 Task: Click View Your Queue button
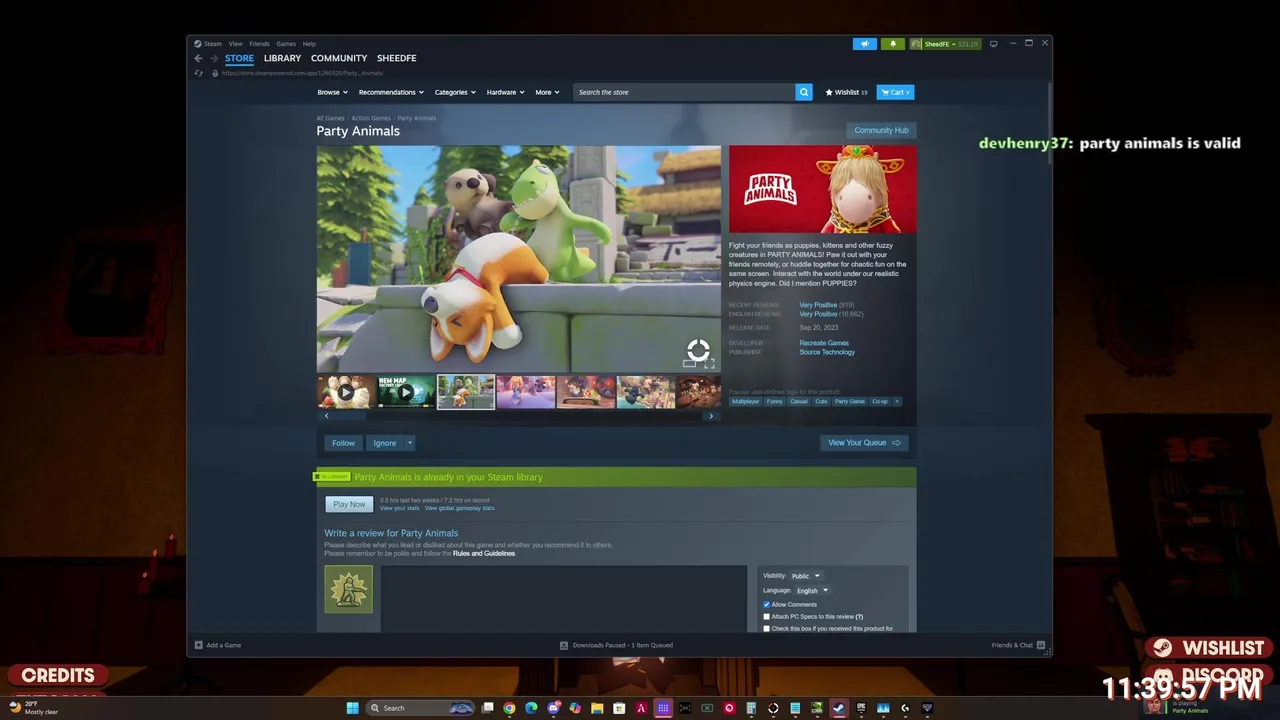[x=864, y=443]
